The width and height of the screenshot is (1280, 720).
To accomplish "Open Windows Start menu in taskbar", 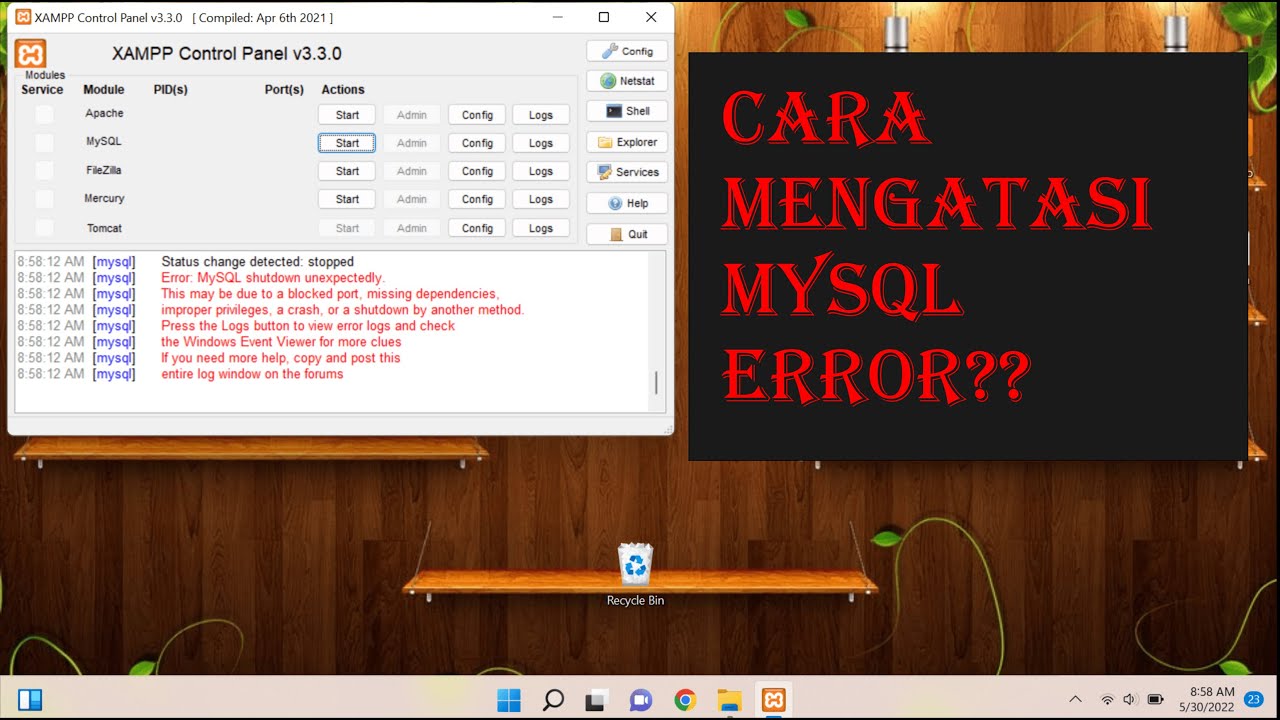I will [x=509, y=699].
